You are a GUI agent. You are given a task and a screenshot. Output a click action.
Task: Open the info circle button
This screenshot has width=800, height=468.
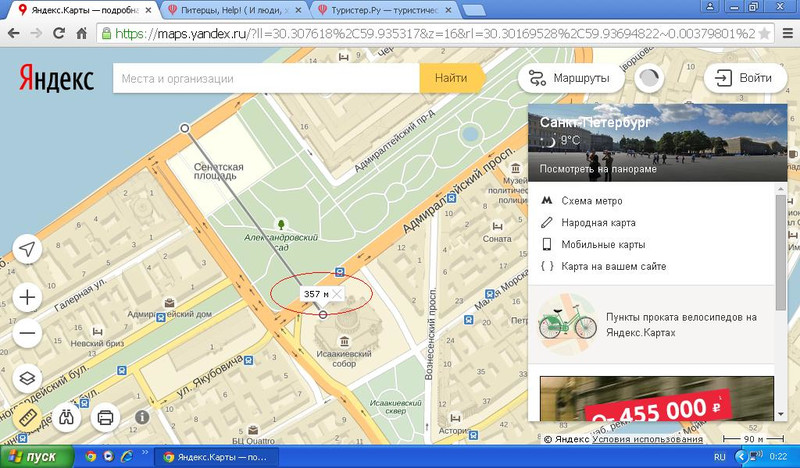pos(142,417)
